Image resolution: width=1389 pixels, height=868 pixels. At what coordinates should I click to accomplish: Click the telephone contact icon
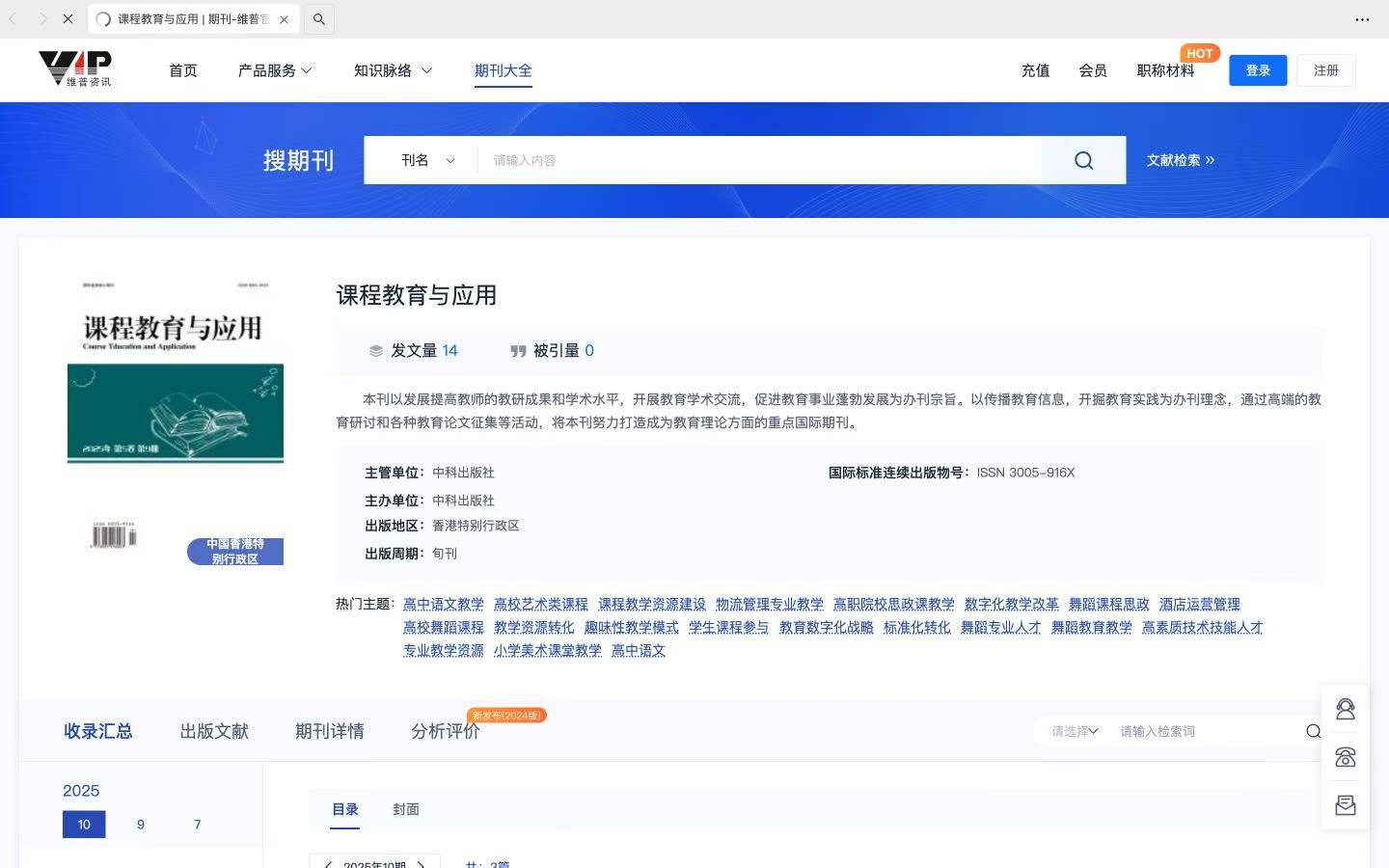point(1345,757)
